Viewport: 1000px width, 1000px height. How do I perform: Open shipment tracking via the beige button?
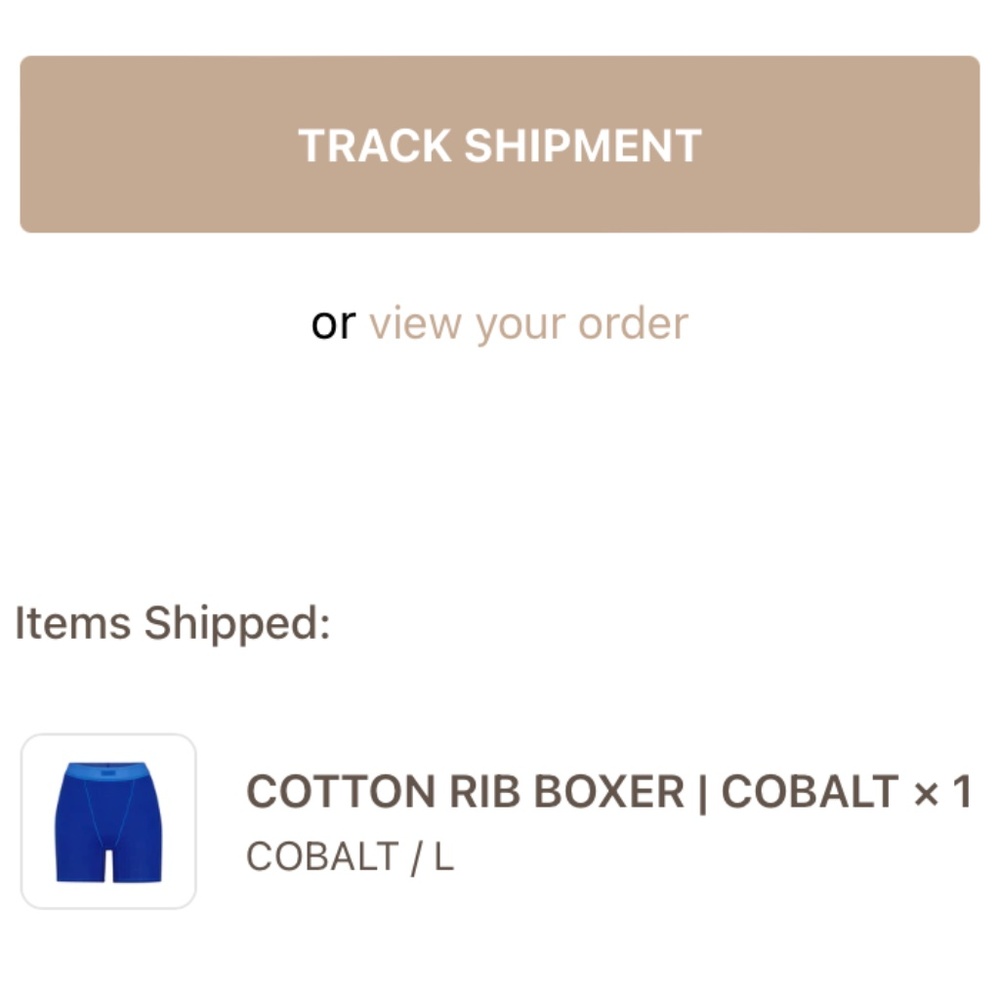[x=500, y=145]
